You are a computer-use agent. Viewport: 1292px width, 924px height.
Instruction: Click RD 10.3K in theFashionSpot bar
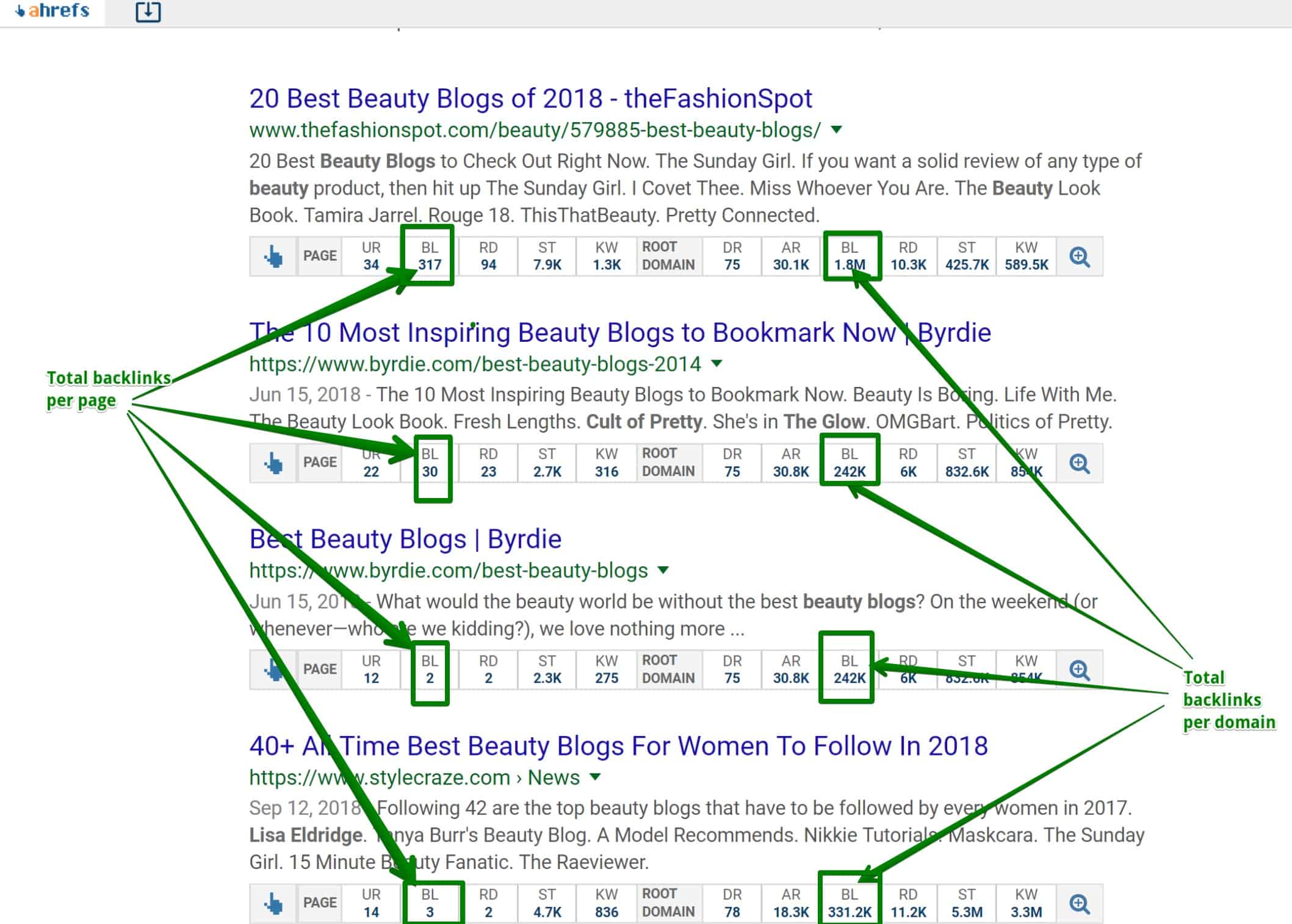(x=908, y=256)
